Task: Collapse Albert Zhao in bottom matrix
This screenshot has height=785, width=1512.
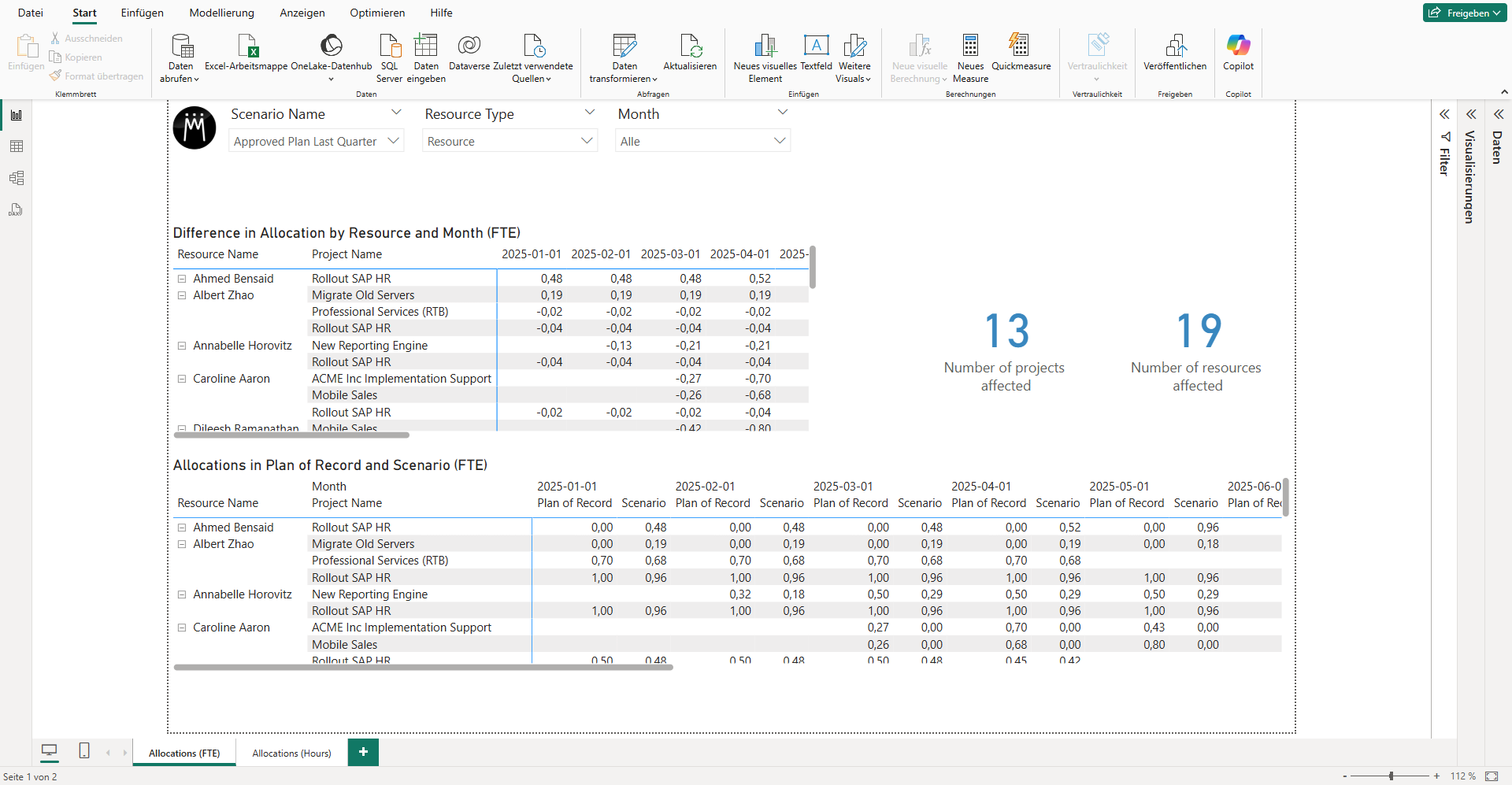Action: pyautogui.click(x=182, y=544)
